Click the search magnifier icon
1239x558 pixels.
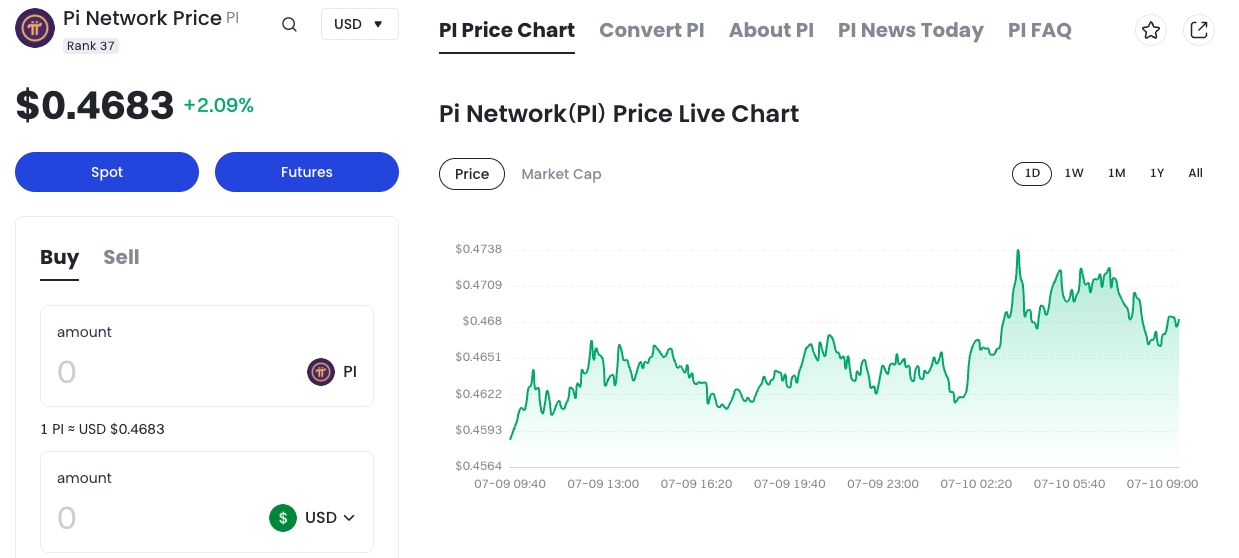(289, 25)
